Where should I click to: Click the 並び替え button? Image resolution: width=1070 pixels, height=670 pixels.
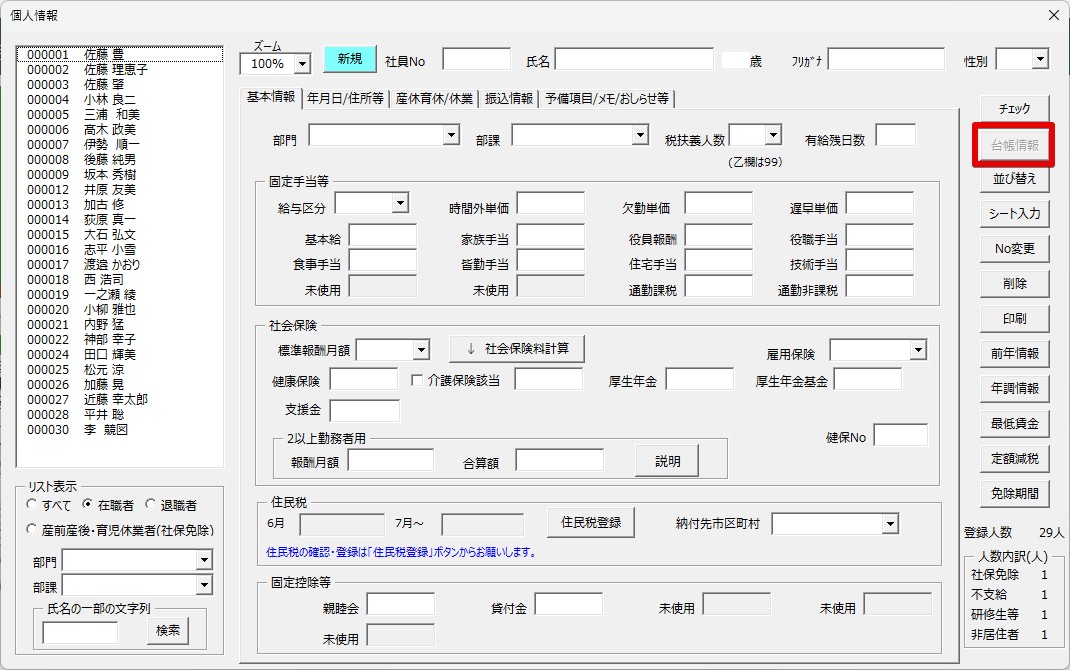pos(1015,179)
